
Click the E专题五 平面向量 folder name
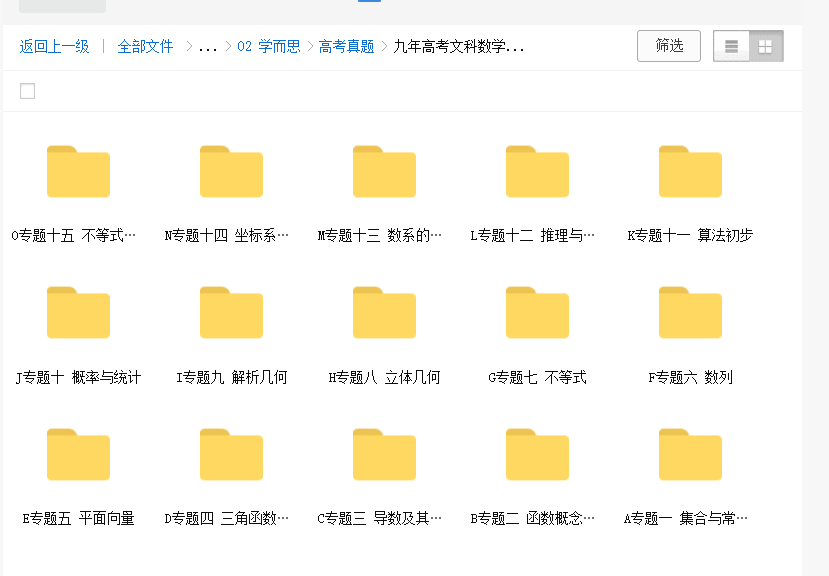[x=78, y=518]
